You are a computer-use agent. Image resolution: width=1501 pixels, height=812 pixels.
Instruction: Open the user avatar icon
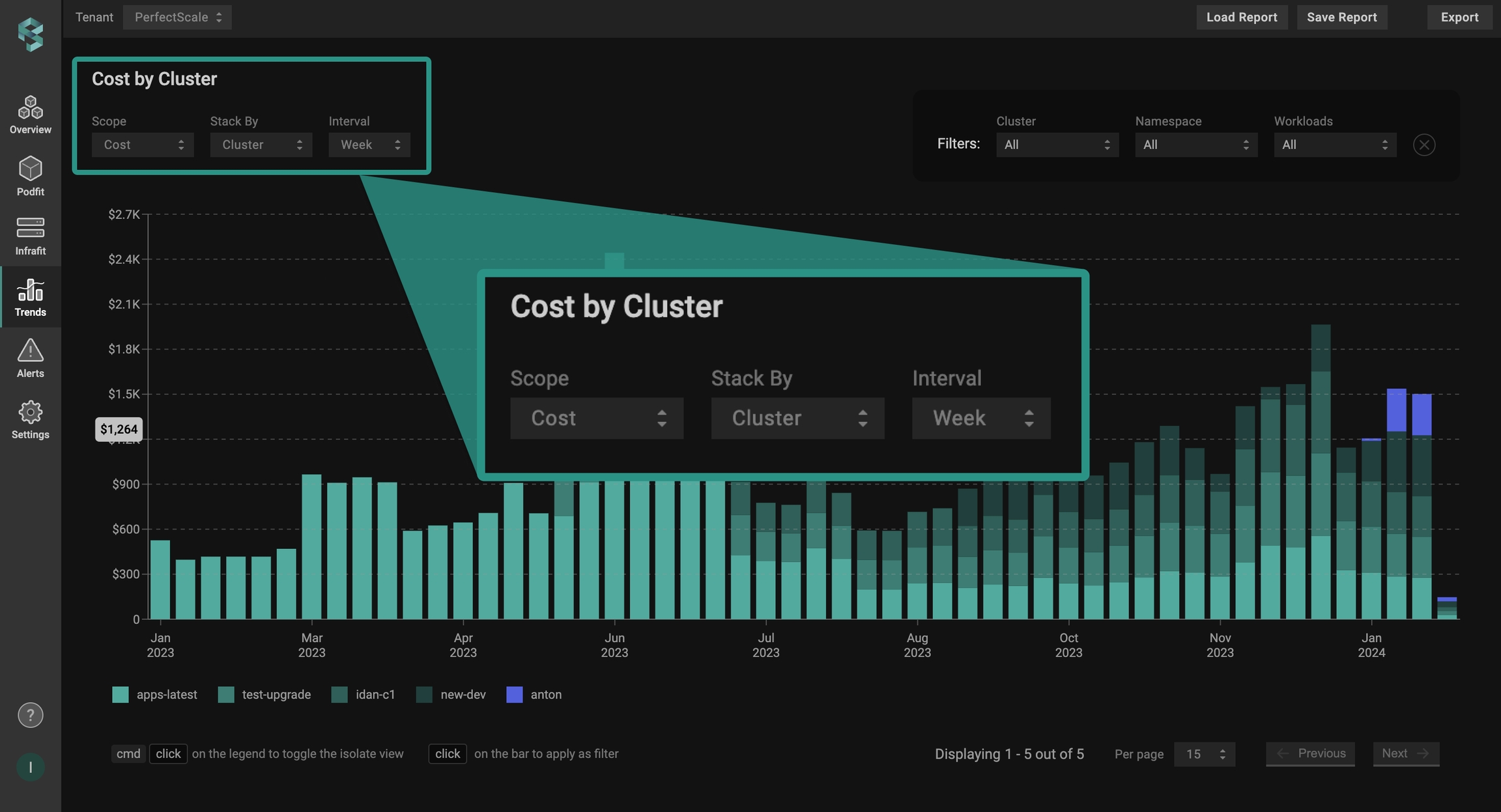click(30, 767)
